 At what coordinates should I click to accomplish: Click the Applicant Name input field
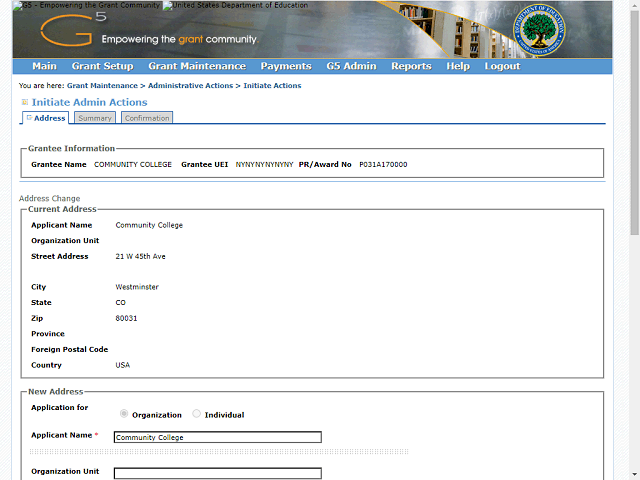coord(217,437)
